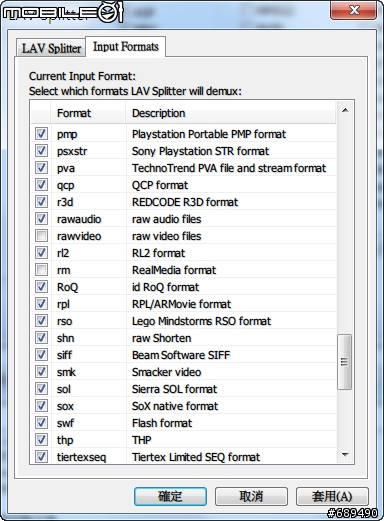Toggle the pva format checkbox
Viewport: 384px width, 521px height.
click(41, 168)
